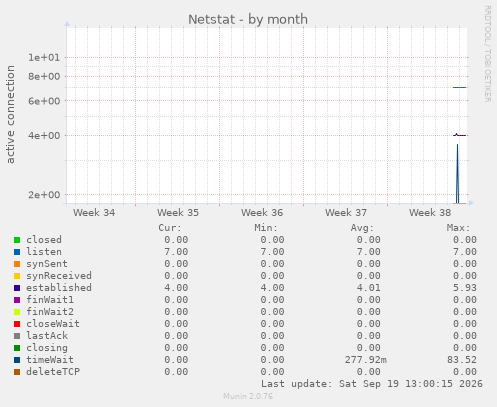Image resolution: width=497 pixels, height=407 pixels.
Task: Click the 'Munin 2.0.76' footer text
Action: pos(248,396)
